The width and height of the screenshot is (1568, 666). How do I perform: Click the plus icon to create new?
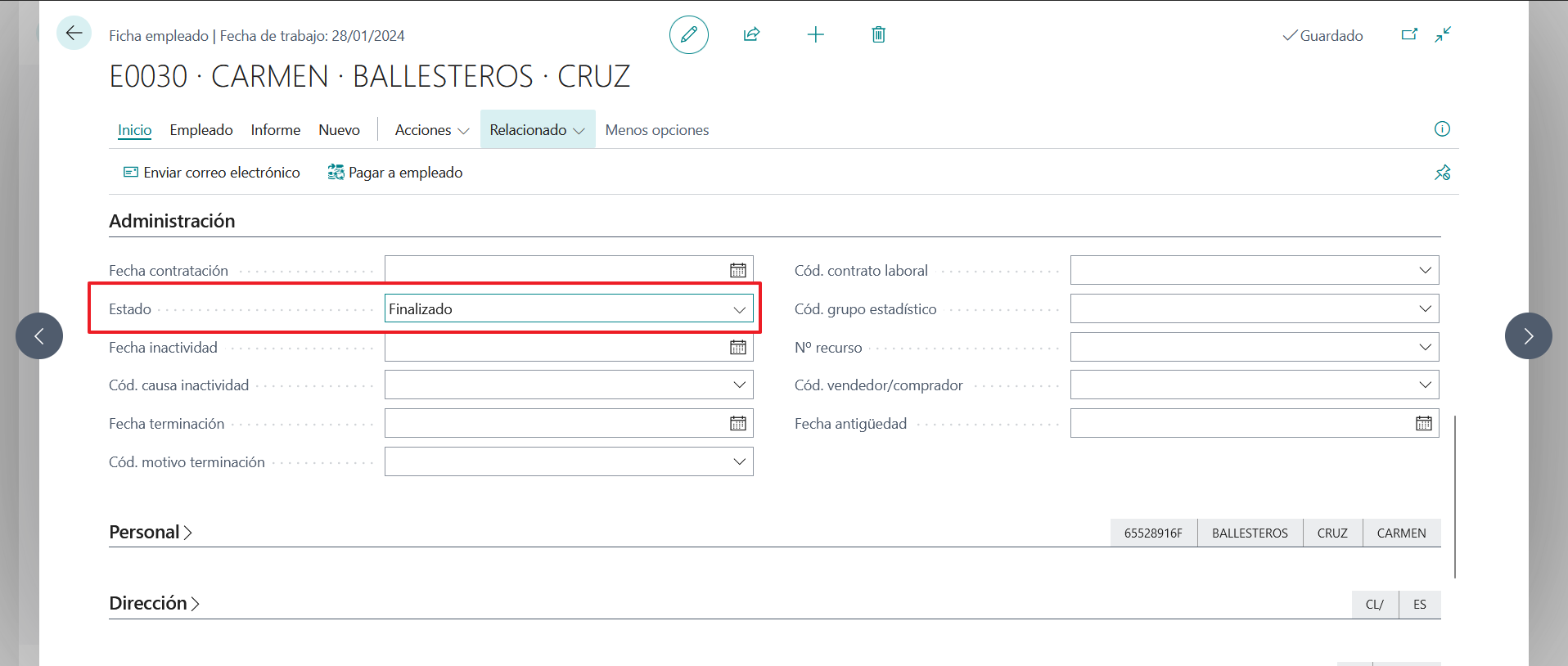pos(815,34)
